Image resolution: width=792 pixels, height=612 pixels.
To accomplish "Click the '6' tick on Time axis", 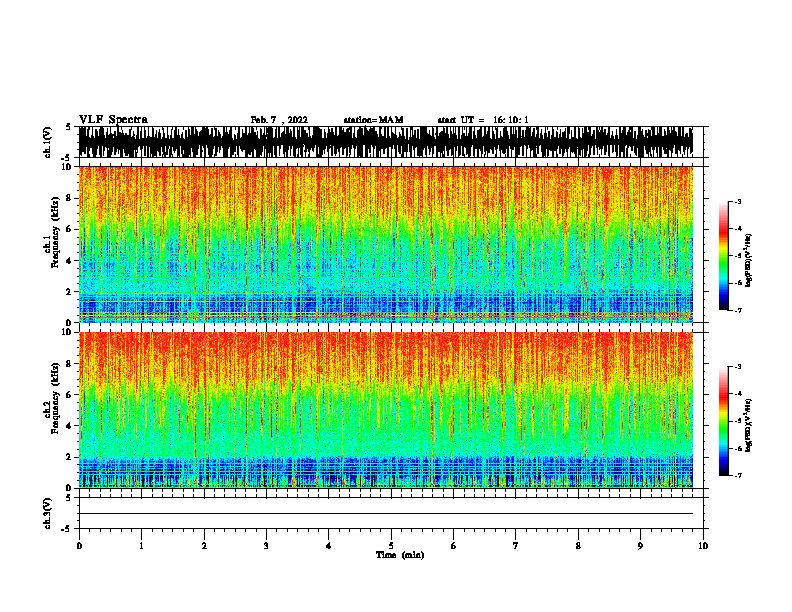I will tap(454, 546).
